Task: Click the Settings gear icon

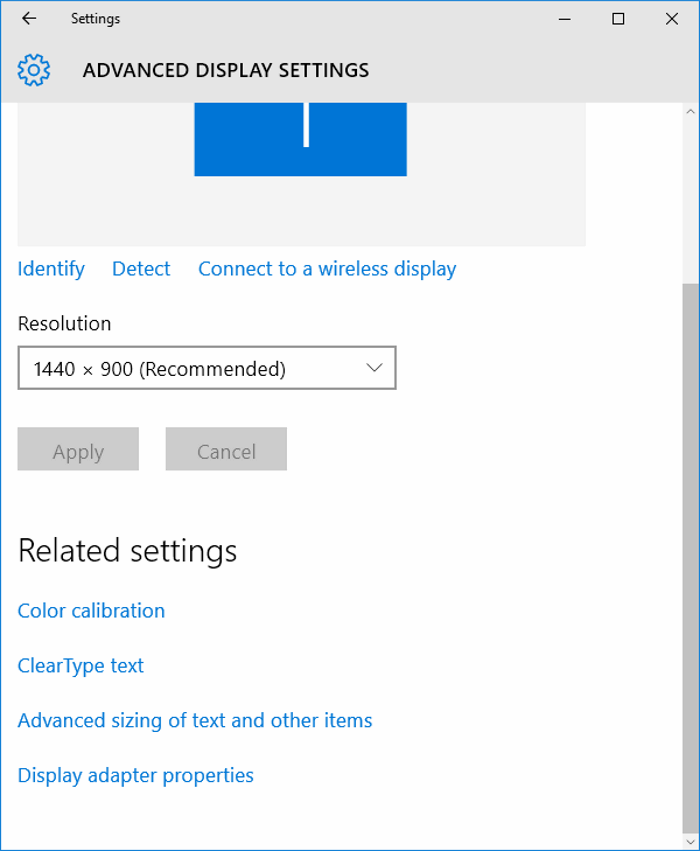Action: 34,70
